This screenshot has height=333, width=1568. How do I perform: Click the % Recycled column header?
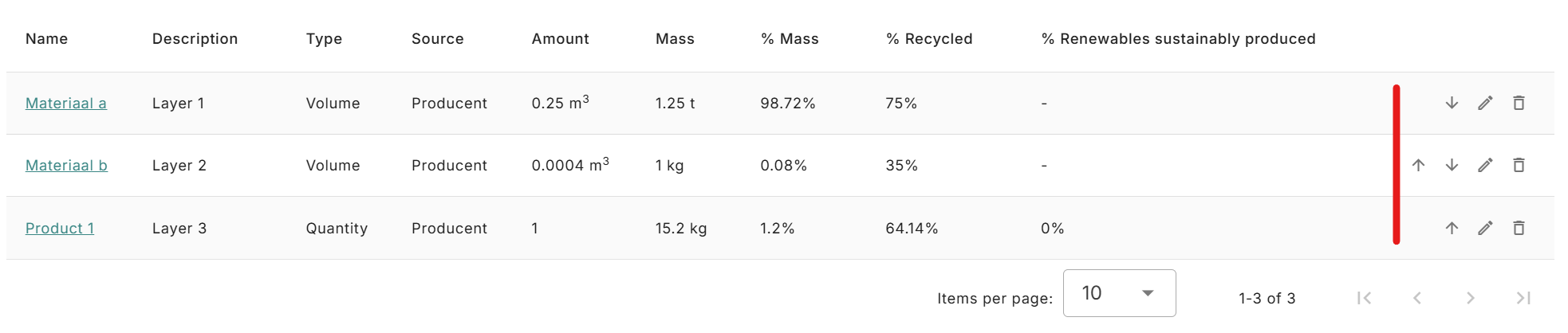929,38
